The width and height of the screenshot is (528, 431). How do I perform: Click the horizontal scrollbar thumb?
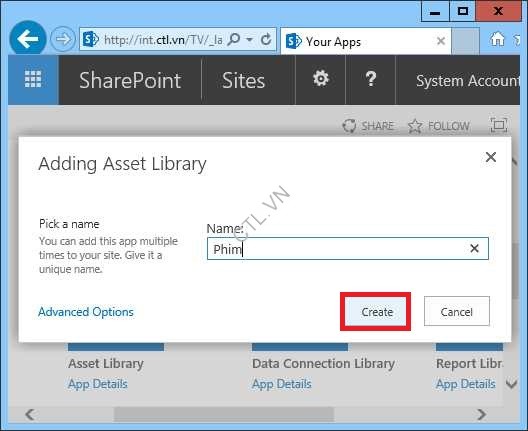pyautogui.click(x=224, y=414)
